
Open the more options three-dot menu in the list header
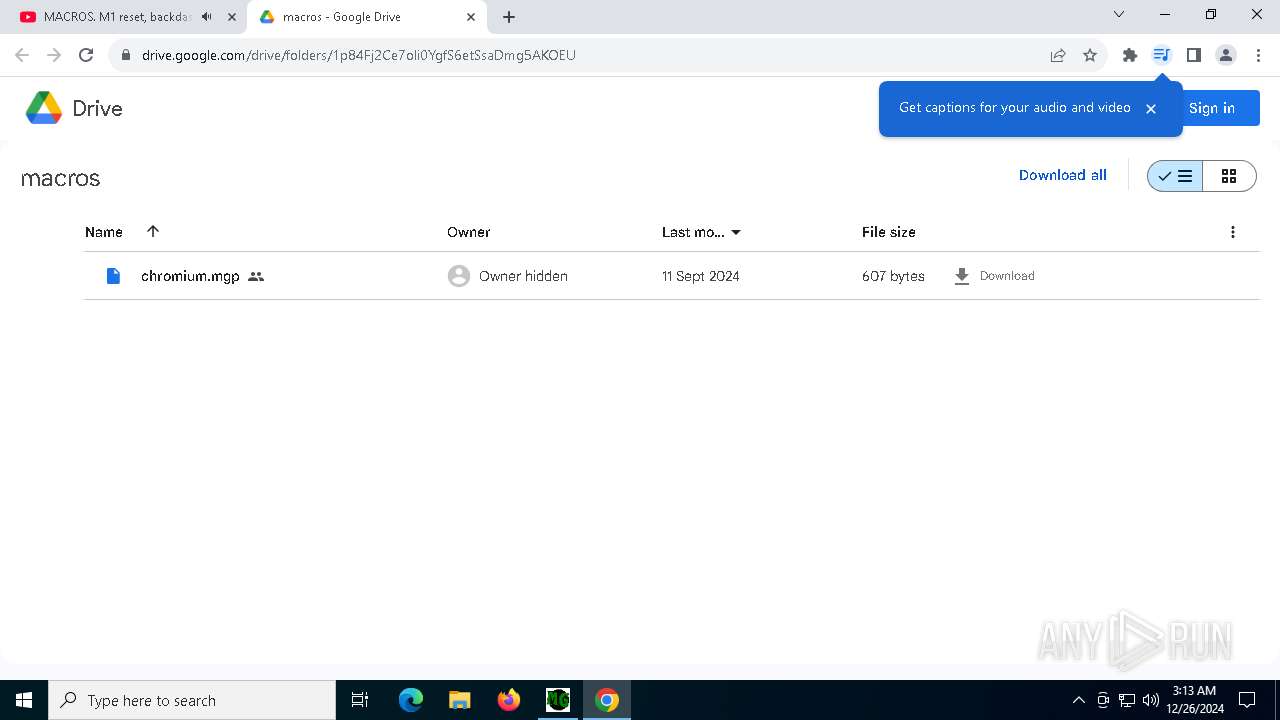pyautogui.click(x=1232, y=232)
